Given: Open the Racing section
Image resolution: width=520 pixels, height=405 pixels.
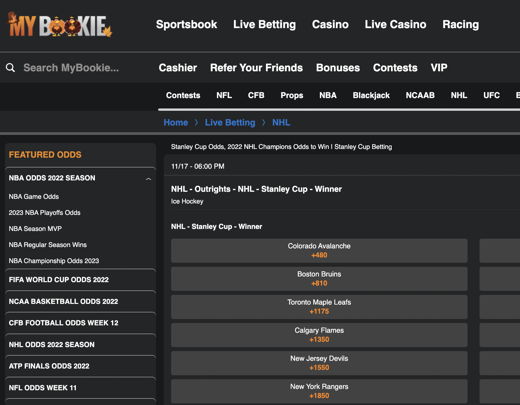Looking at the screenshot, I should [461, 24].
